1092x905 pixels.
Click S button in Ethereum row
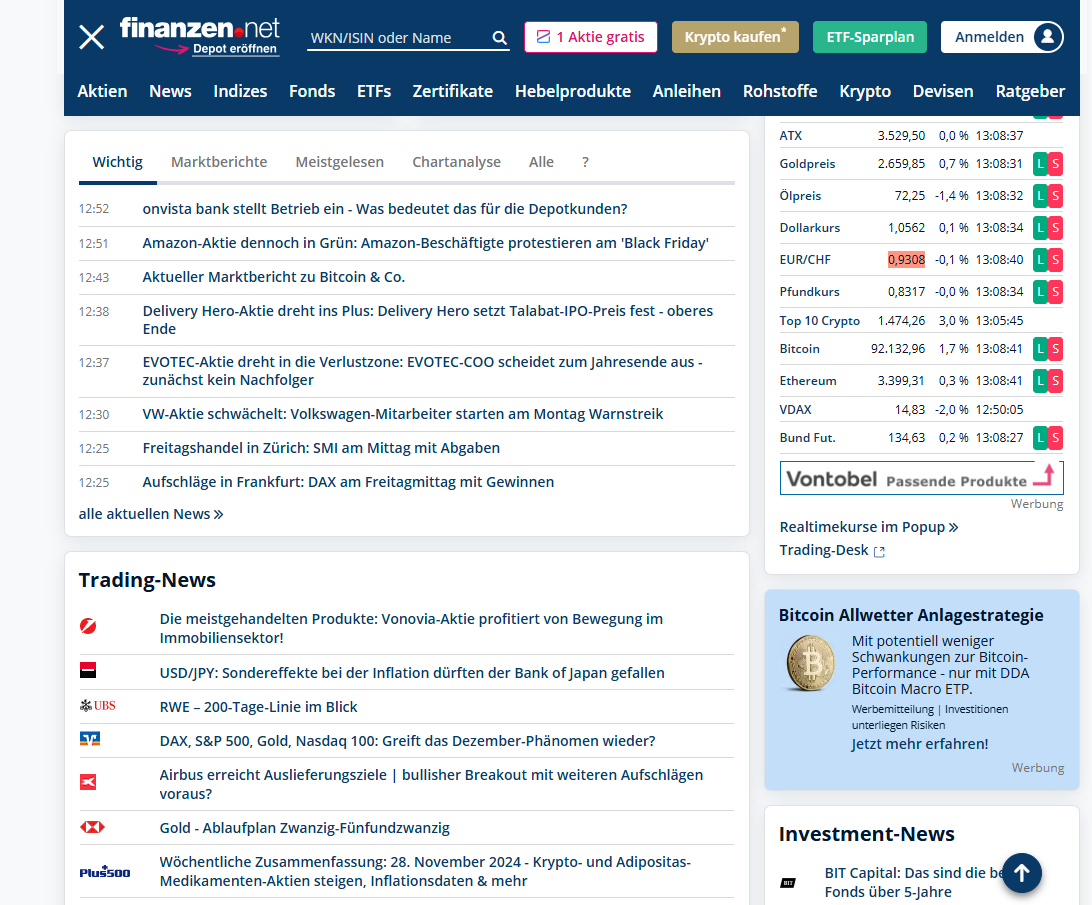click(x=1055, y=380)
